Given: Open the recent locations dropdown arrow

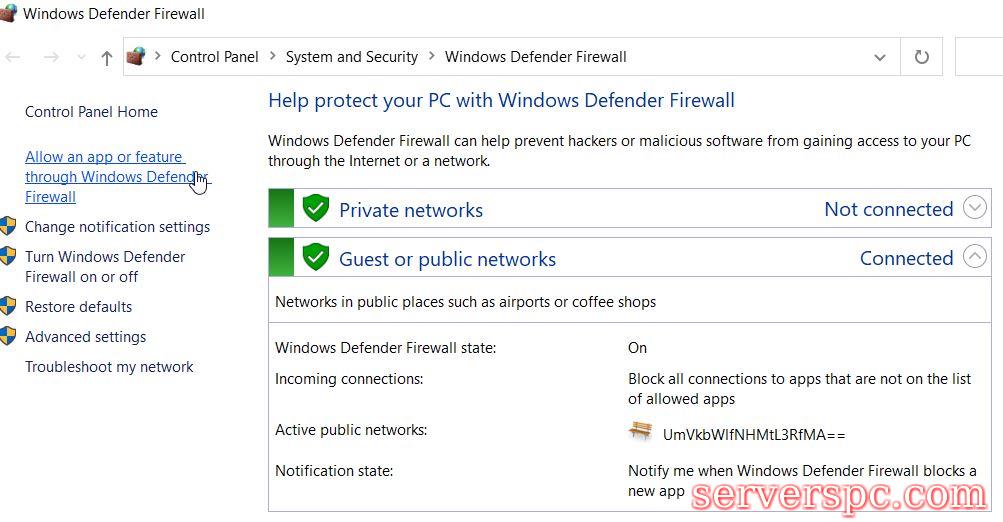Looking at the screenshot, I should tap(81, 58).
